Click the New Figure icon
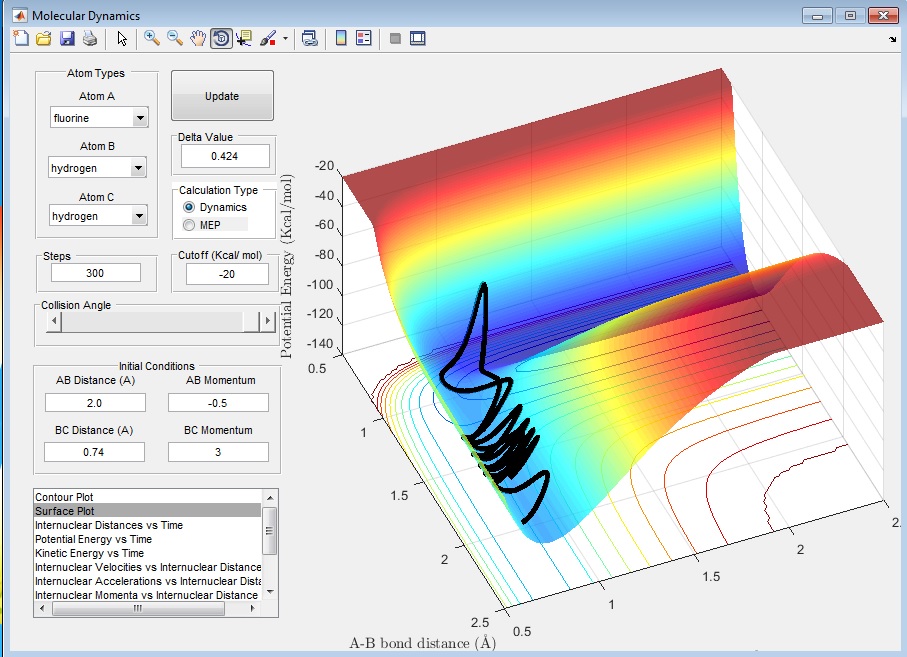 [x=22, y=38]
